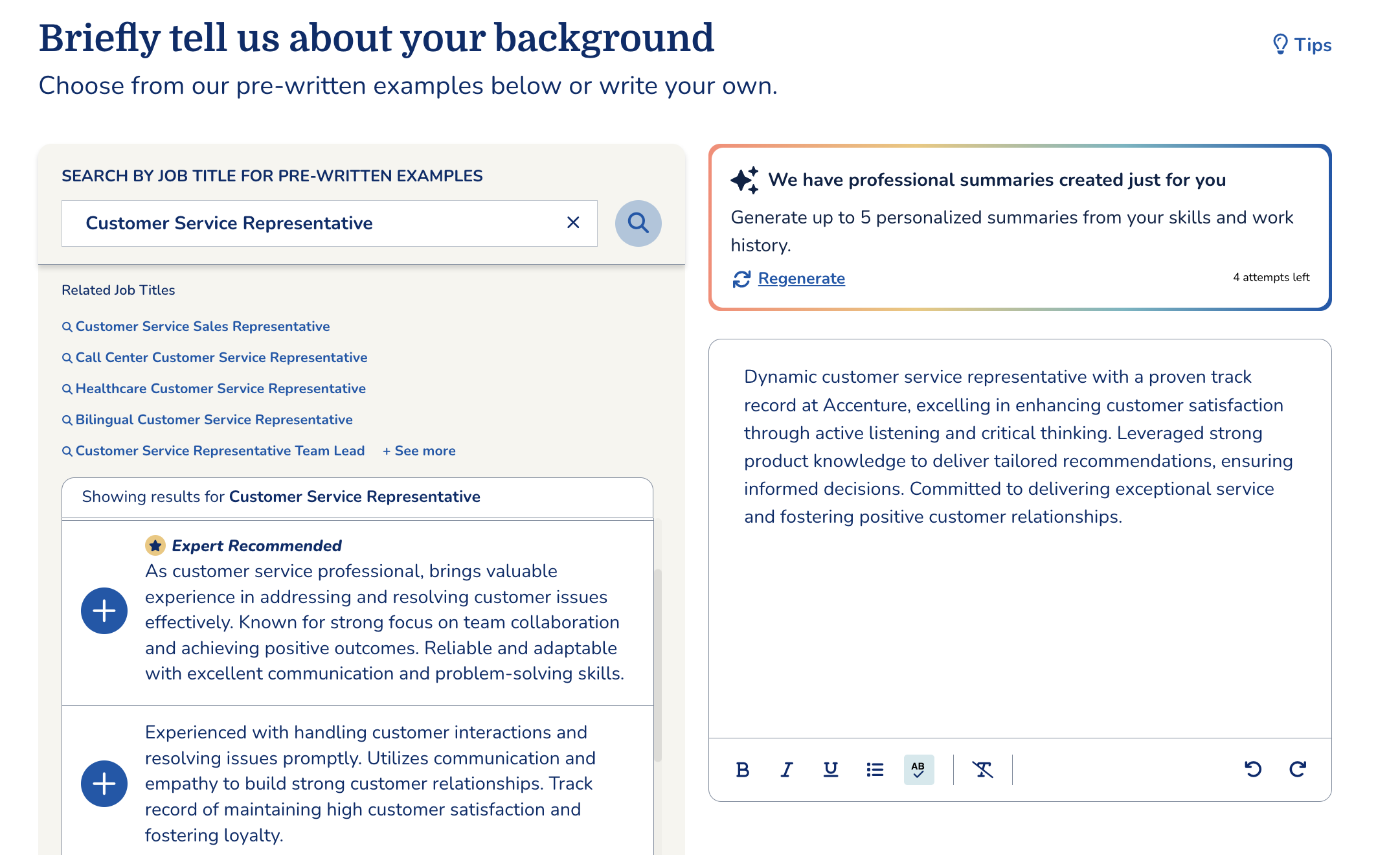Image resolution: width=1400 pixels, height=855 pixels.
Task: Click the examples list scrollbar
Action: click(x=658, y=665)
